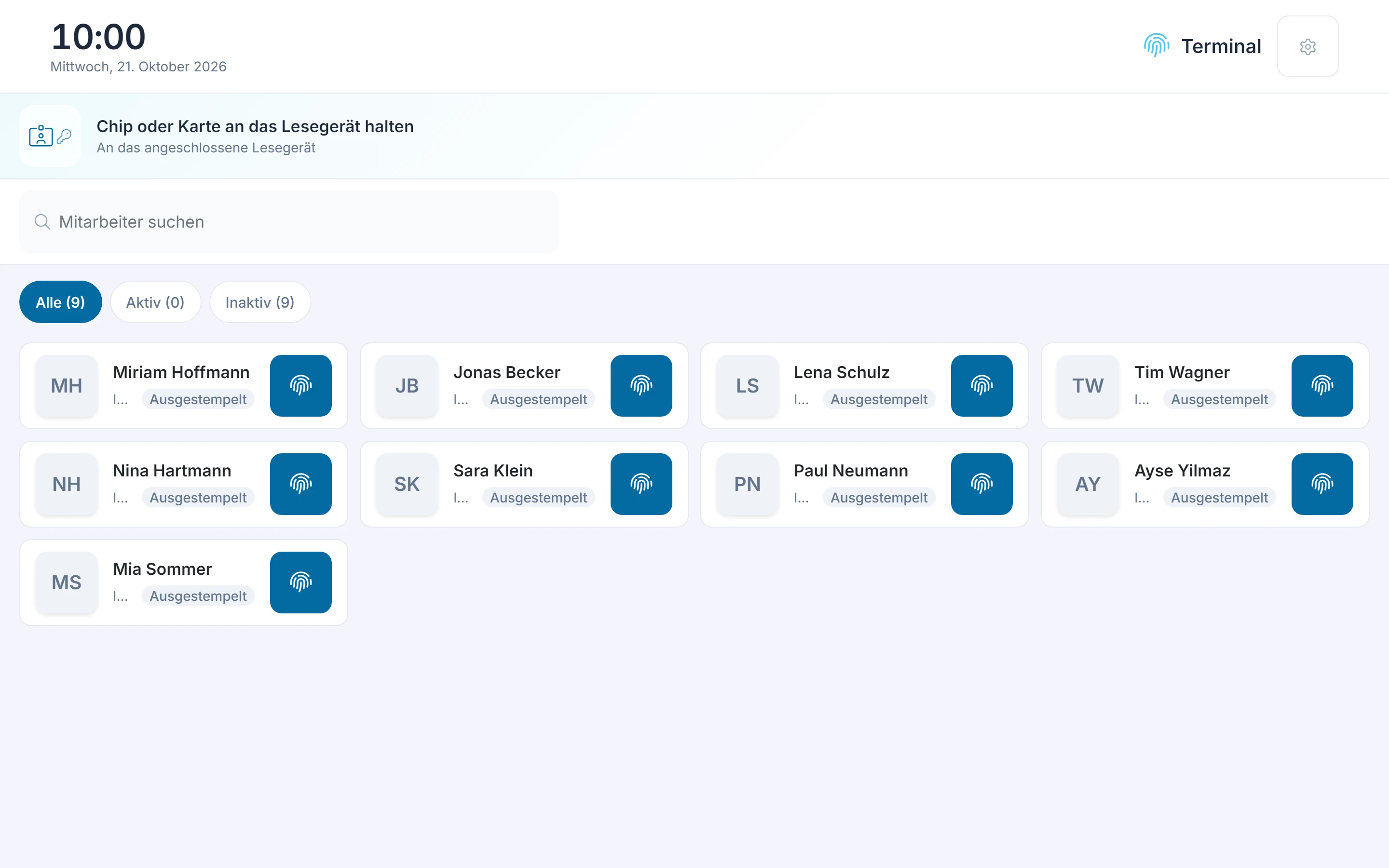Click the JB avatar of Jonas Becker
This screenshot has height=868, width=1389.
(407, 386)
